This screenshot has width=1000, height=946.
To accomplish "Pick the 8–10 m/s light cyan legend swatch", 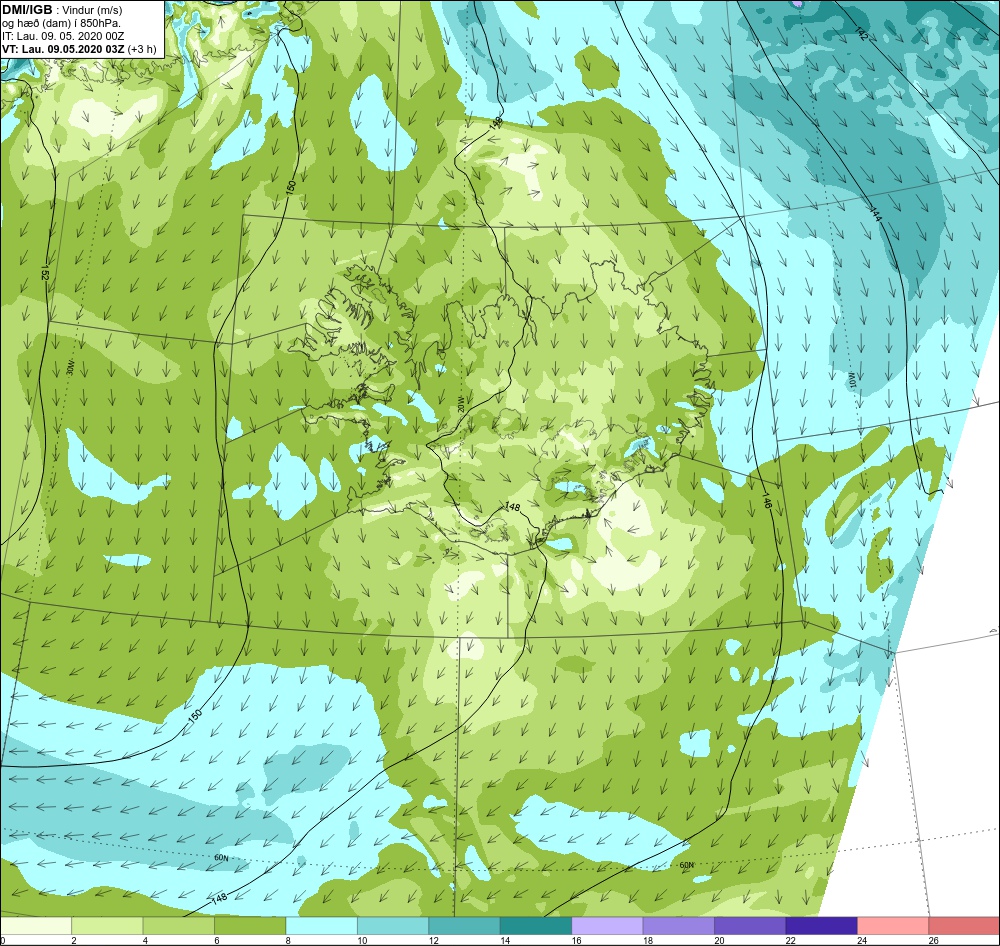I will pyautogui.click(x=321, y=926).
